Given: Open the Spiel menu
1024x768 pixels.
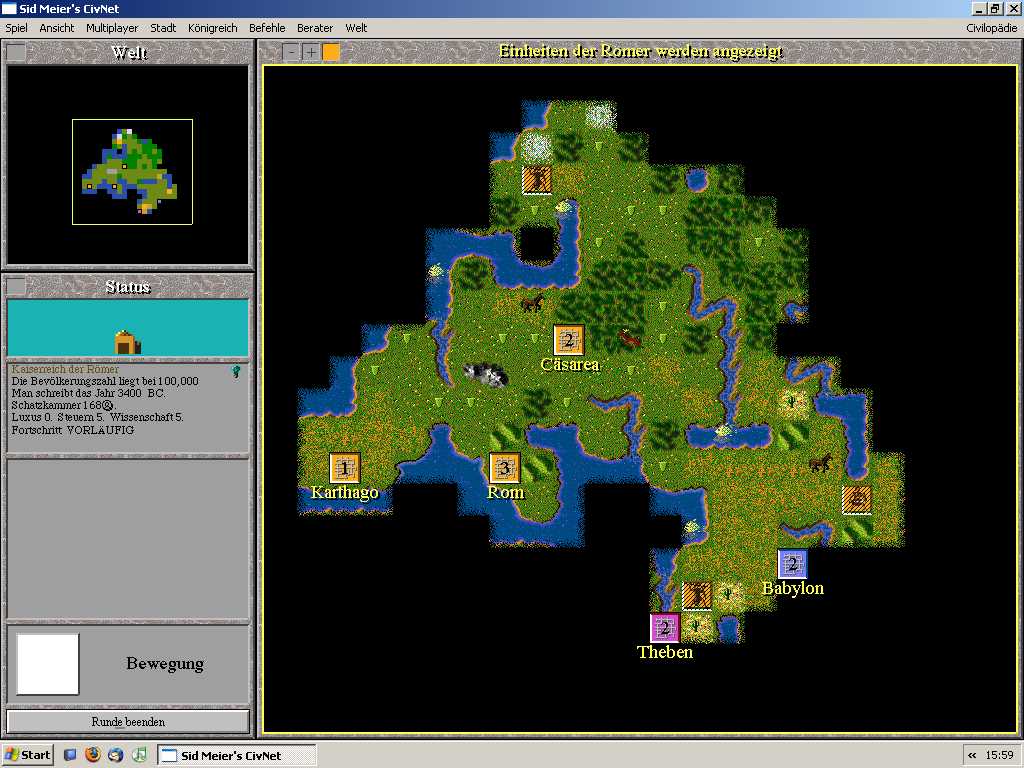Looking at the screenshot, I should [x=16, y=28].
